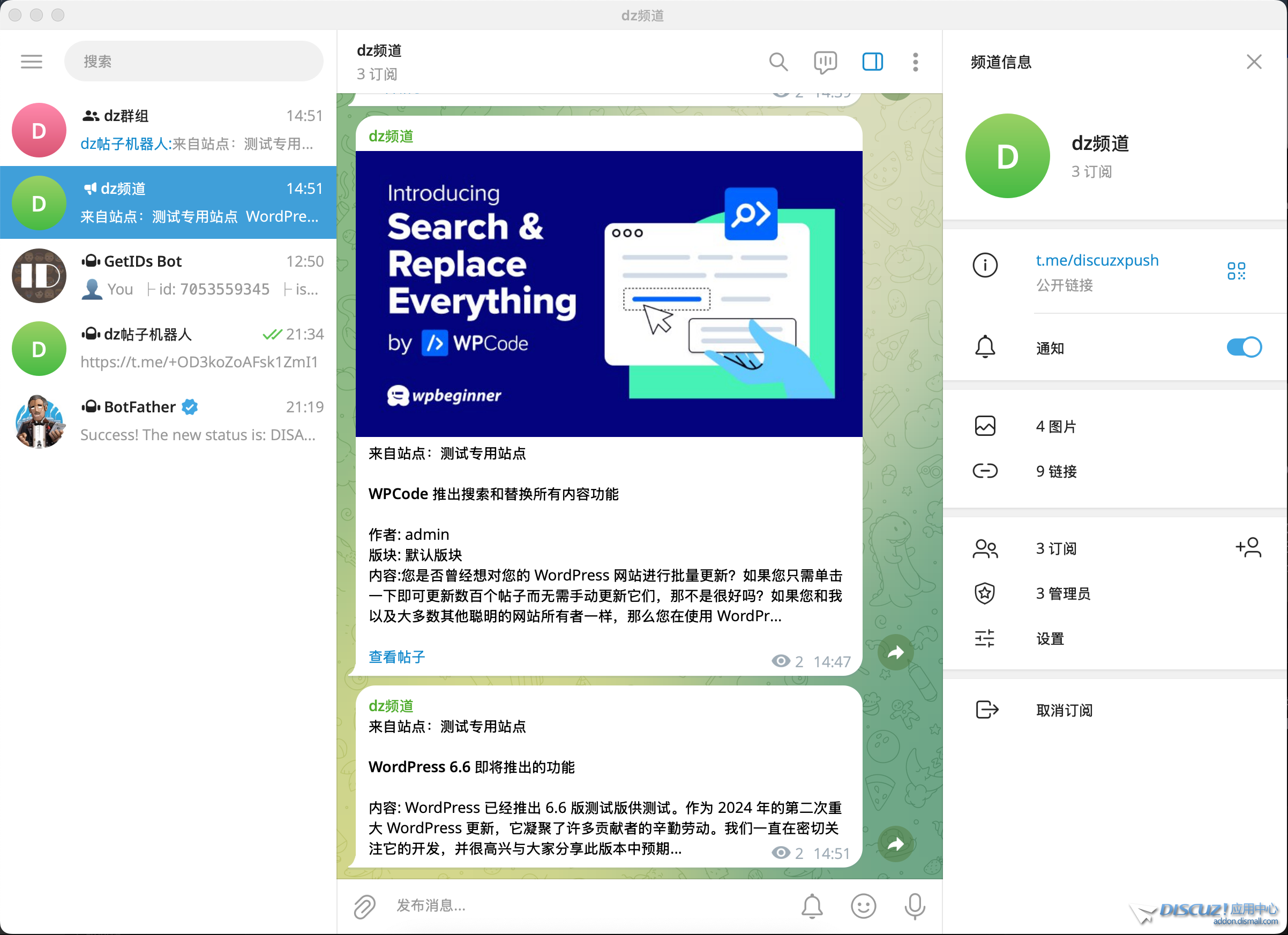
Task: Open the emoji picker
Action: [863, 906]
